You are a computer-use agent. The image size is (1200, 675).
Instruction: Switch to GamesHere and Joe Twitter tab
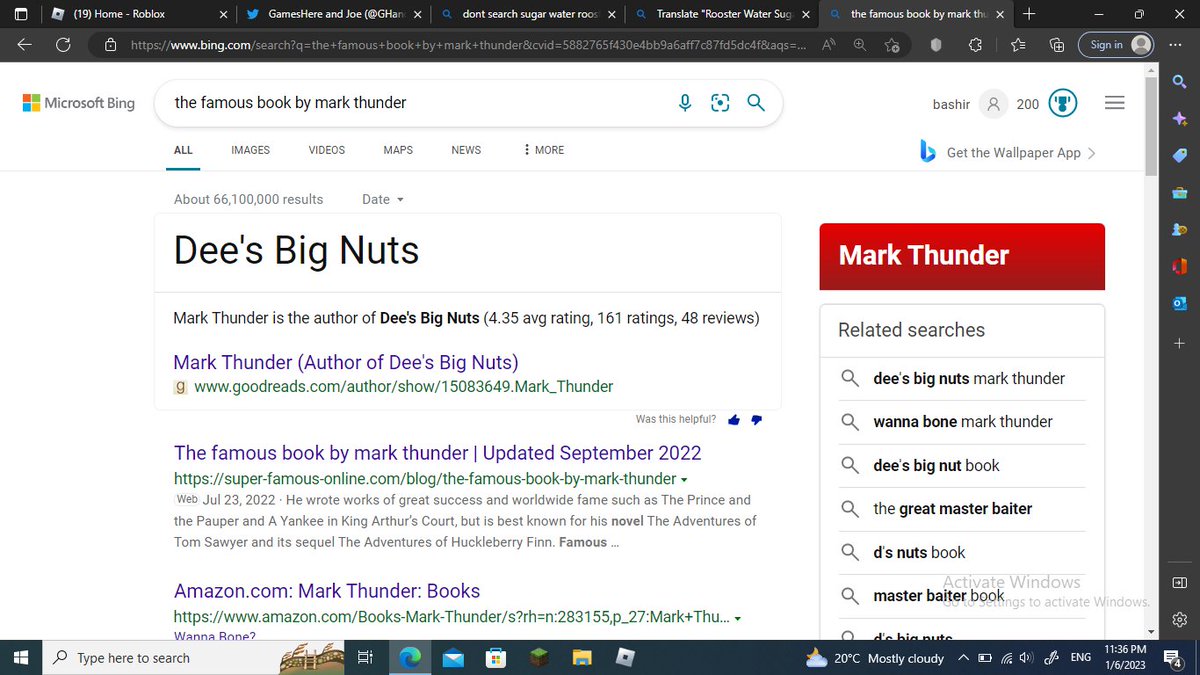332,14
